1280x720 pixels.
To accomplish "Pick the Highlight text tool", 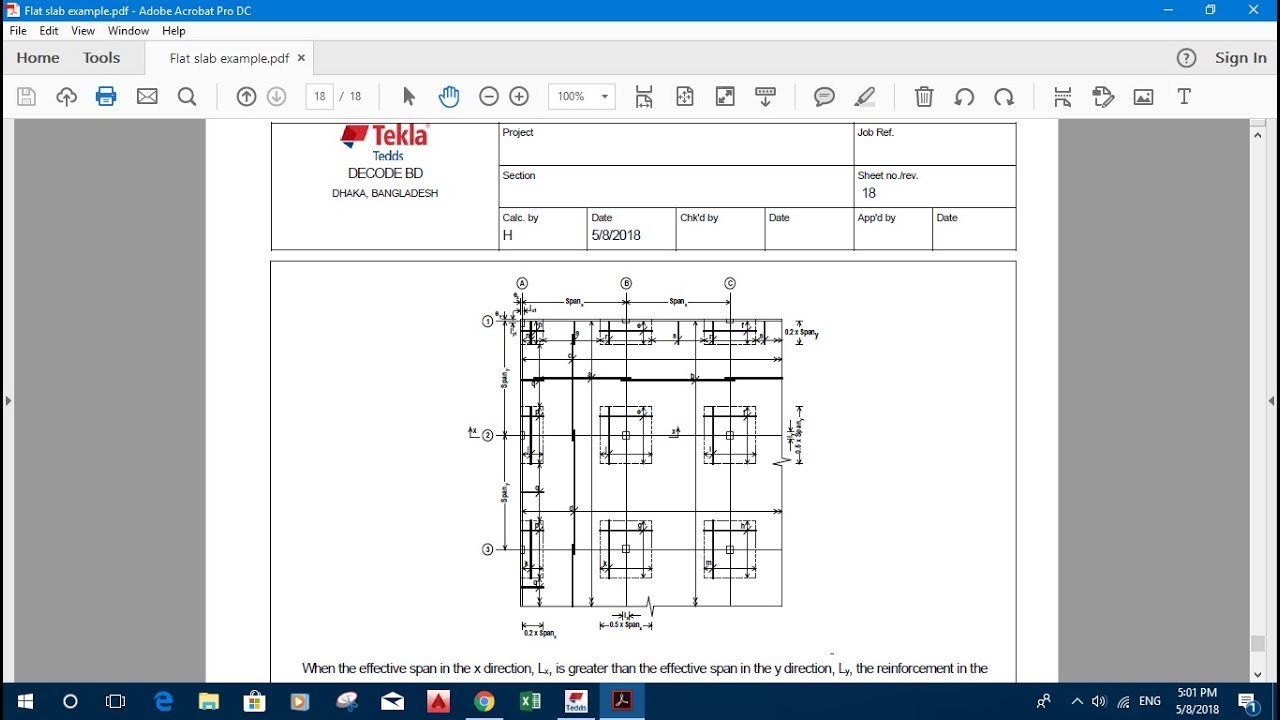I will 864,96.
